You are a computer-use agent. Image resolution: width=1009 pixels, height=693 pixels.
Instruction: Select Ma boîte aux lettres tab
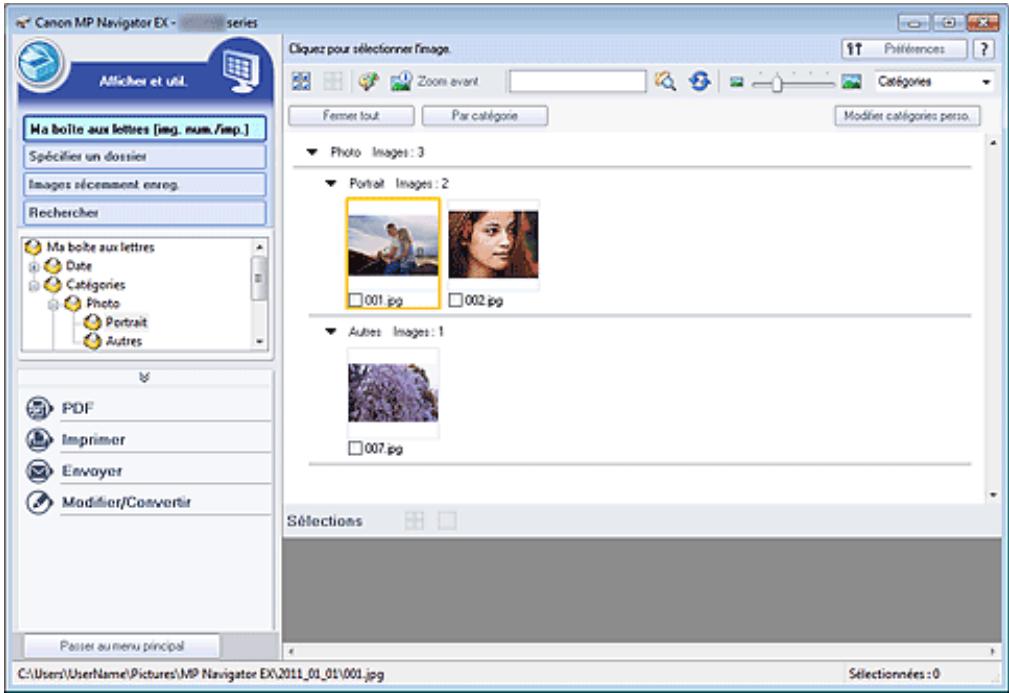pyautogui.click(x=145, y=129)
